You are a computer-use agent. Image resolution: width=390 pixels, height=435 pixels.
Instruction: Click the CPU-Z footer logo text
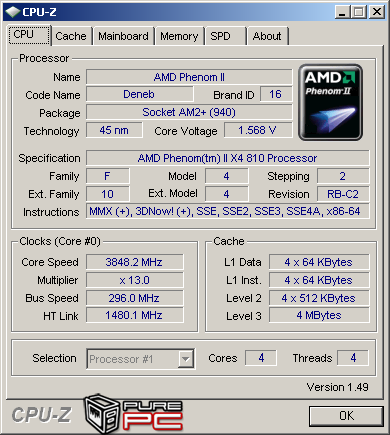point(42,415)
